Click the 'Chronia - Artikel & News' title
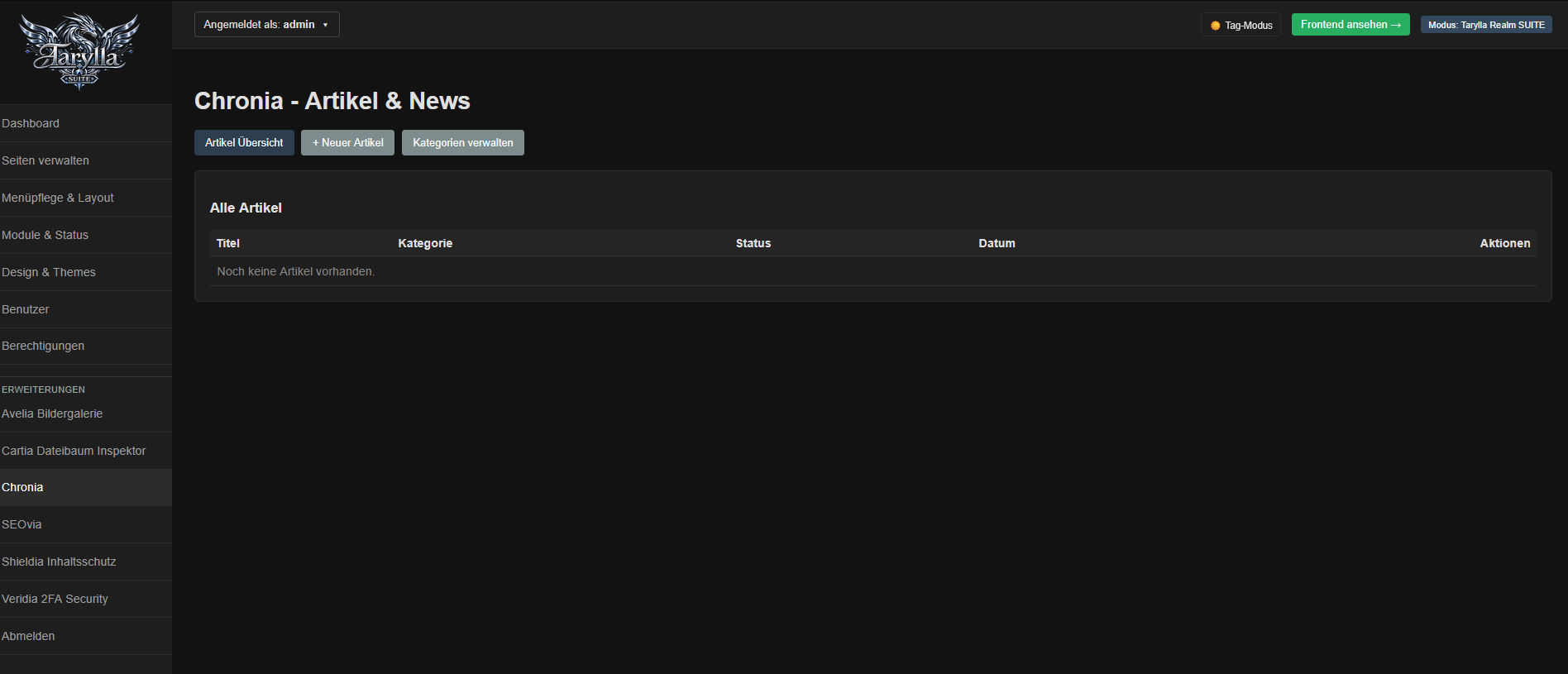The image size is (1568, 674). (332, 101)
